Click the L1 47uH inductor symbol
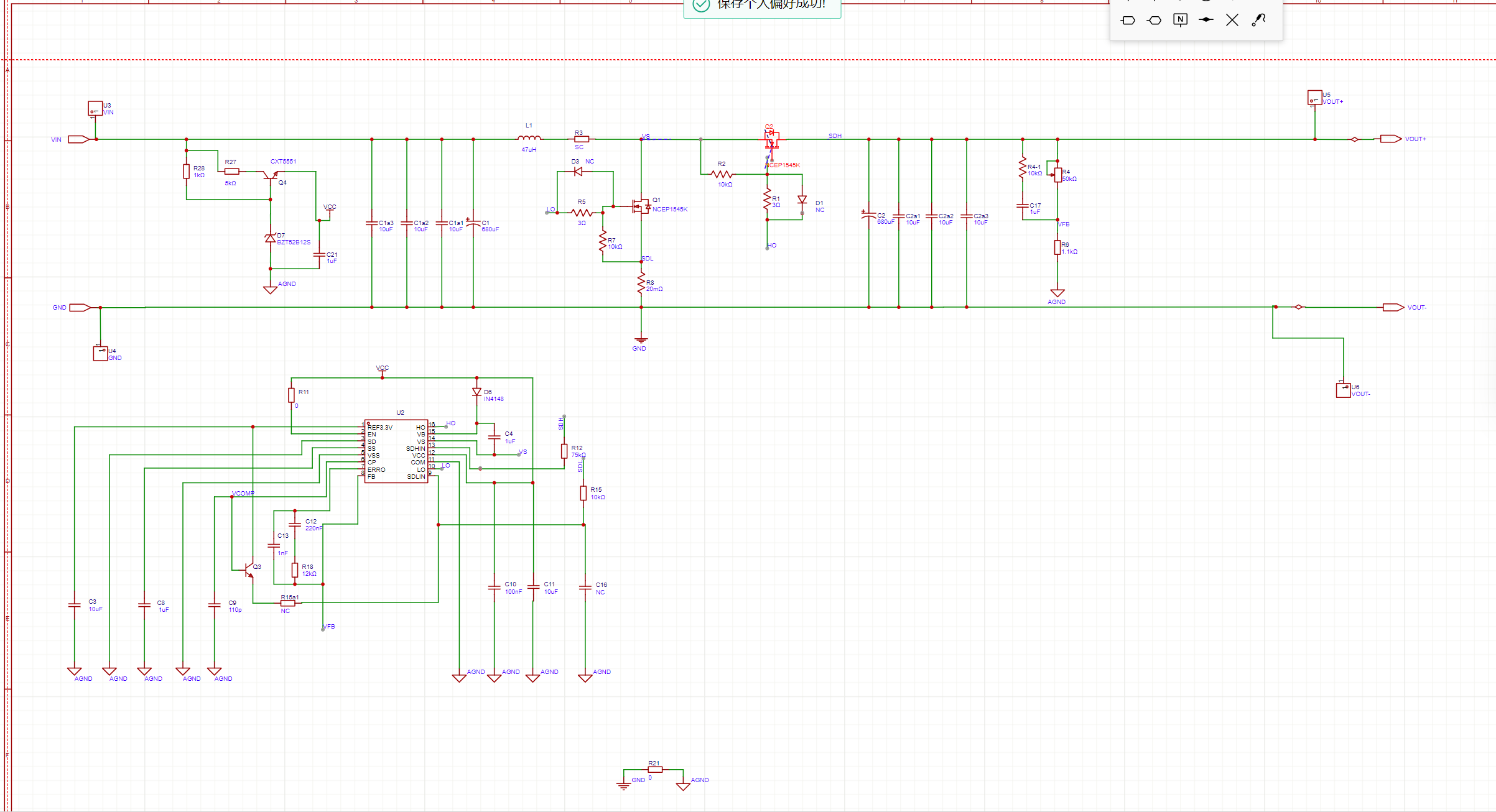This screenshot has width=1496, height=812. 529,138
